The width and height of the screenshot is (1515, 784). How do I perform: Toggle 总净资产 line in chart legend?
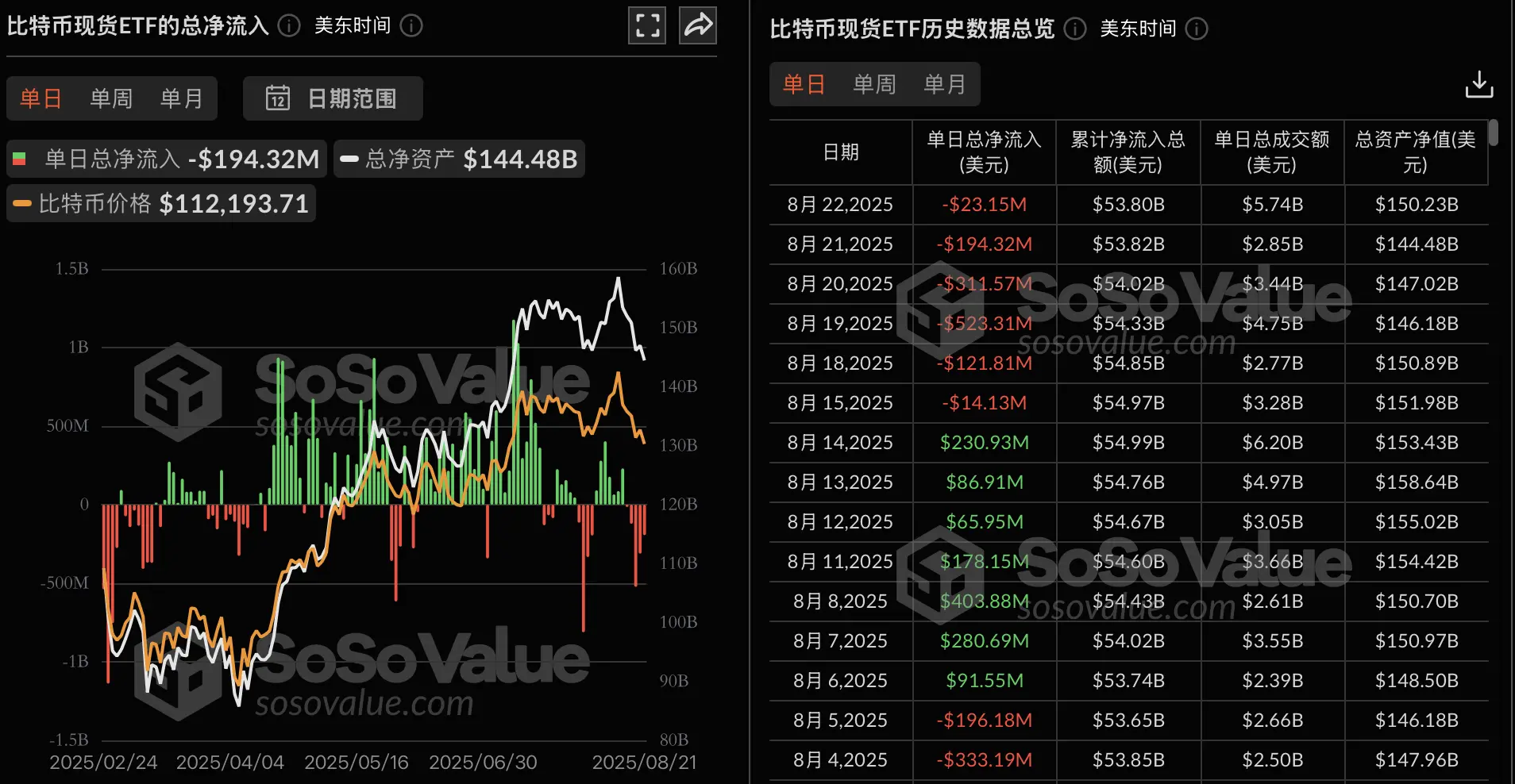(459, 159)
